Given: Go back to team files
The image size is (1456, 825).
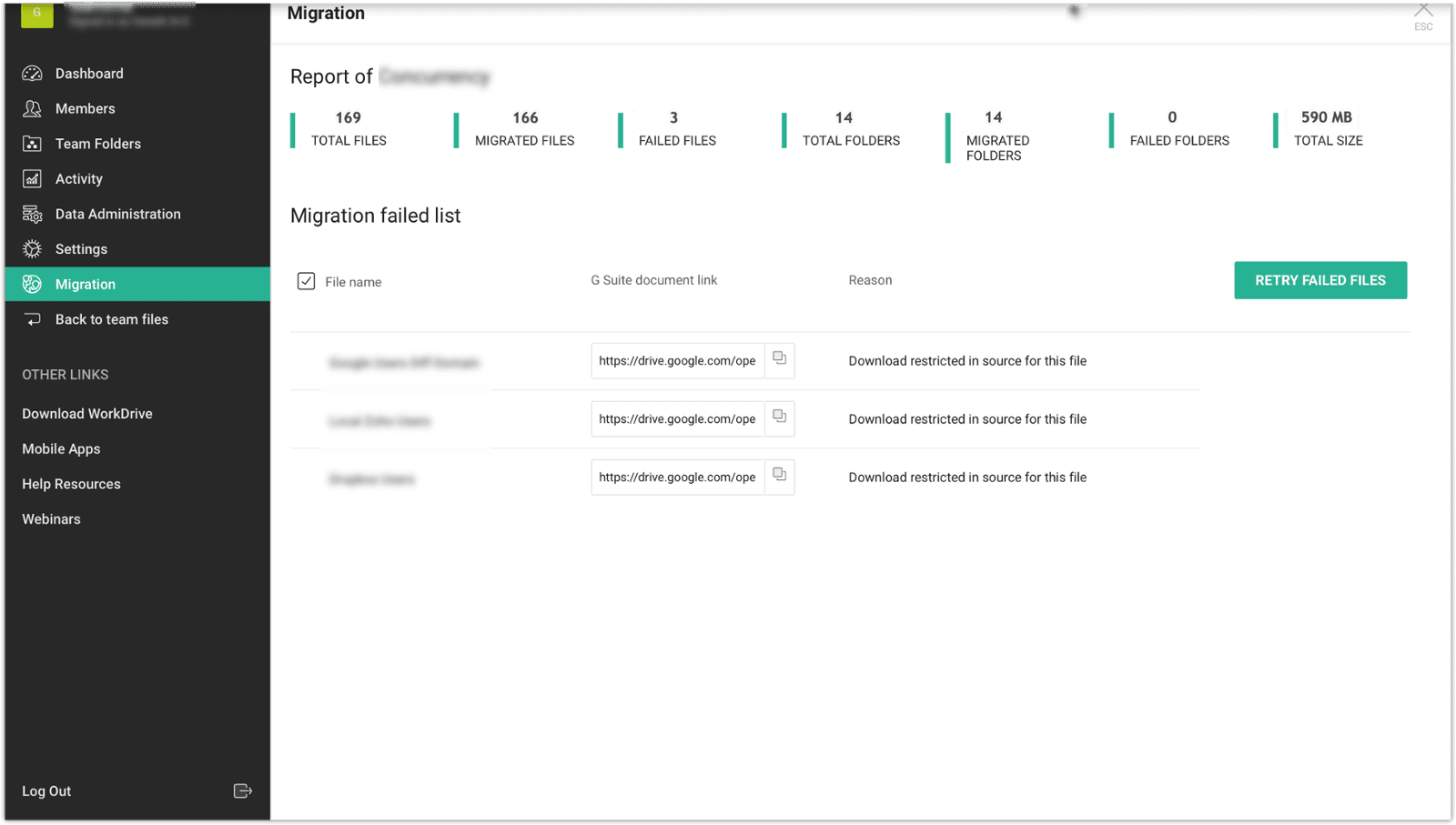Looking at the screenshot, I should pos(111,319).
